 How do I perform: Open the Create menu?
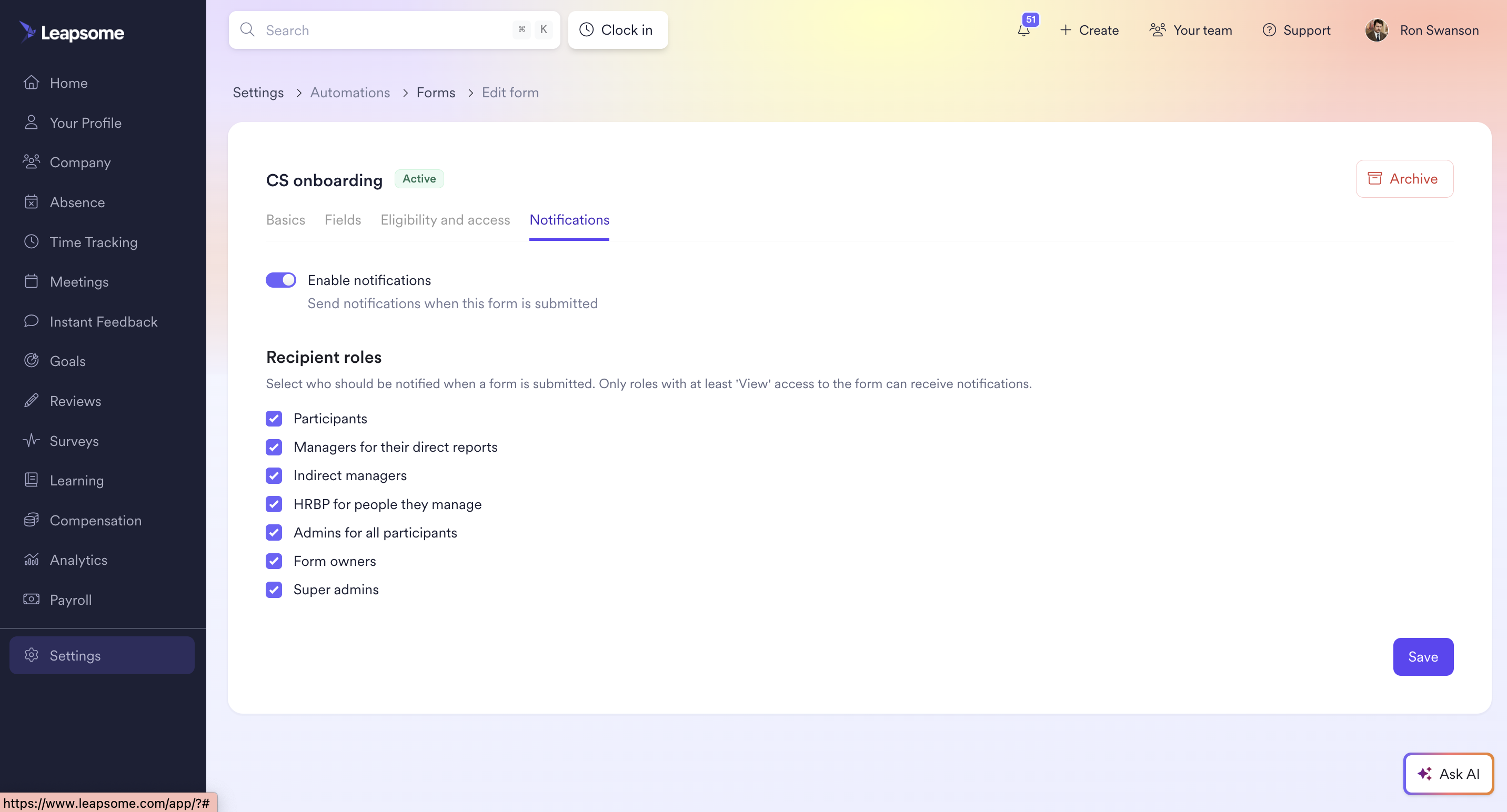1089,31
